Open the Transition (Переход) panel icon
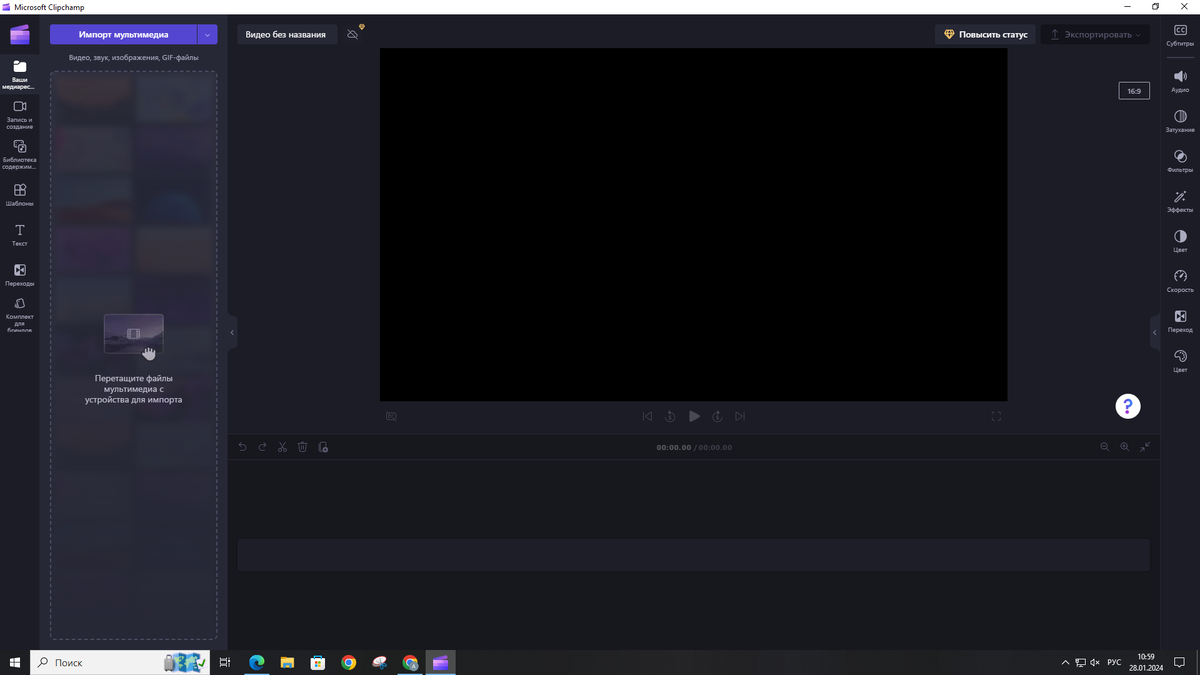Image resolution: width=1200 pixels, height=675 pixels. [1180, 321]
